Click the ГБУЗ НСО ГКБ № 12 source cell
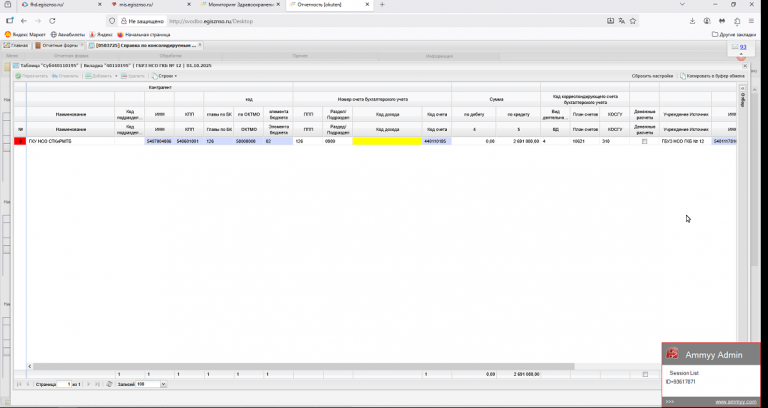 (685, 141)
